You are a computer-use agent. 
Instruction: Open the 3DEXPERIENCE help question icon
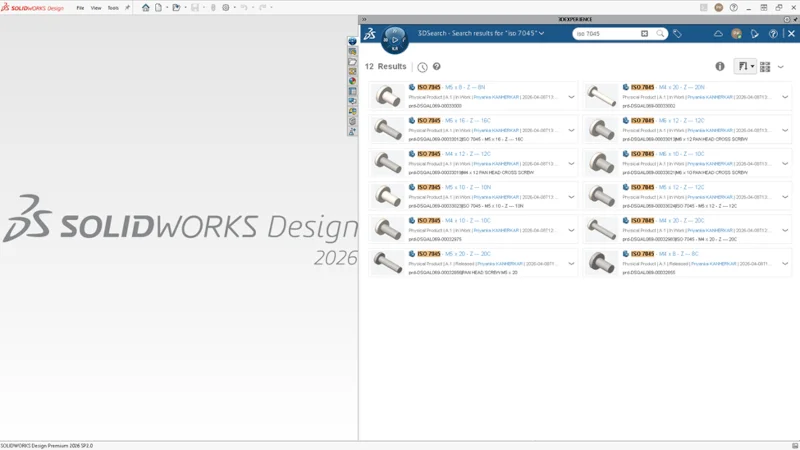pyautogui.click(x=773, y=34)
